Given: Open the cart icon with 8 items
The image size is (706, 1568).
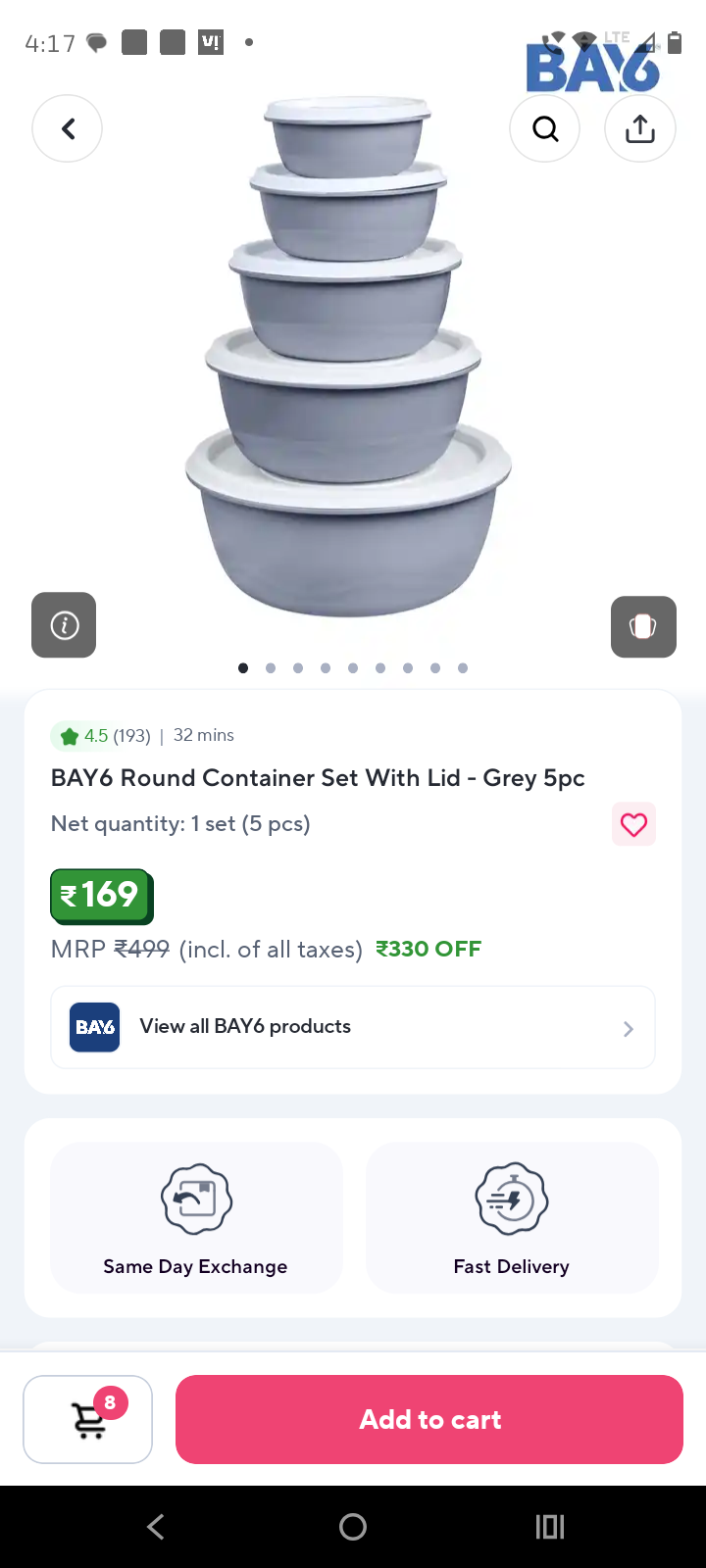Looking at the screenshot, I should 88,1419.
